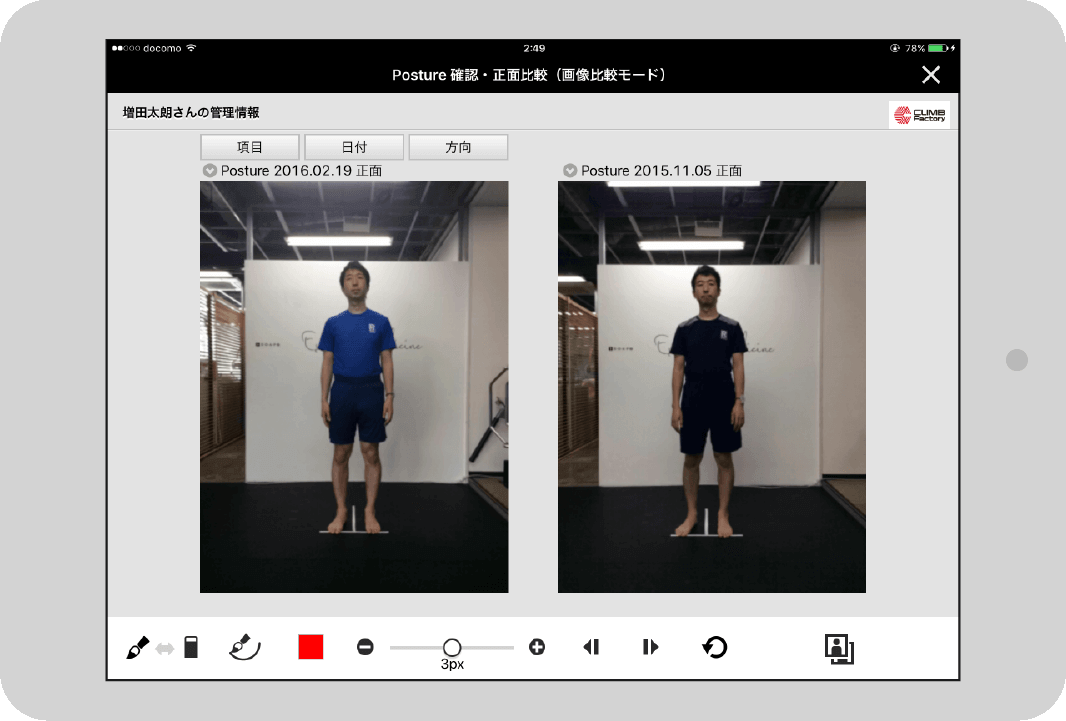Tap the Climb Factory logo

click(x=919, y=115)
